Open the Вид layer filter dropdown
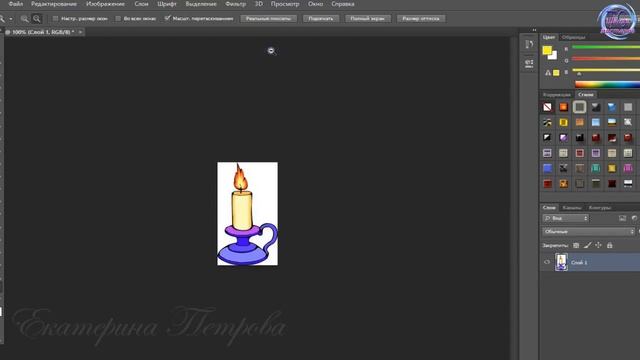The width and height of the screenshot is (640, 360). pyautogui.click(x=565, y=218)
